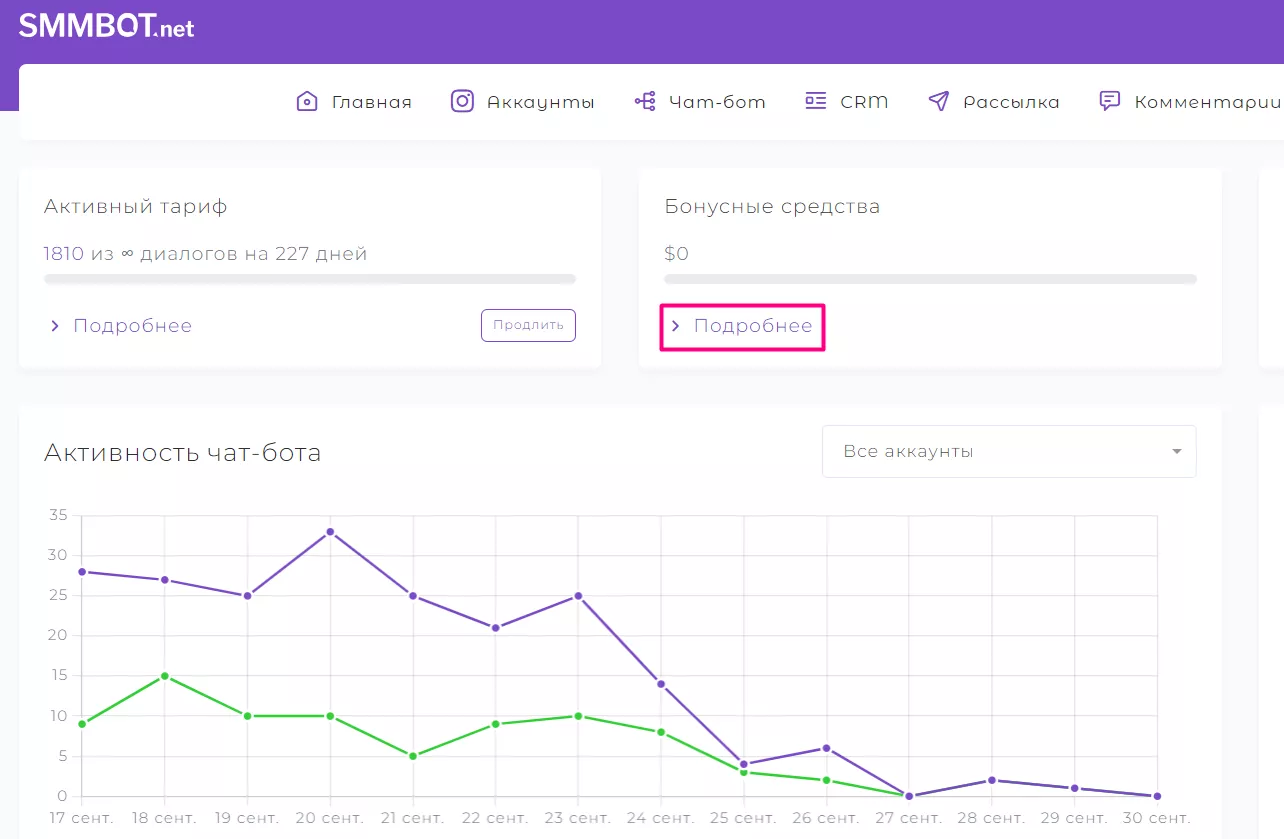Click the purple chart point at 26 сент.
1284x839 pixels.
[x=826, y=748]
